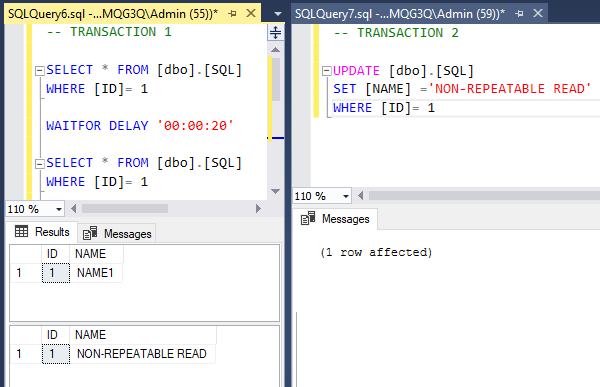Close the SQLQuery6.sql tab

[251, 13]
